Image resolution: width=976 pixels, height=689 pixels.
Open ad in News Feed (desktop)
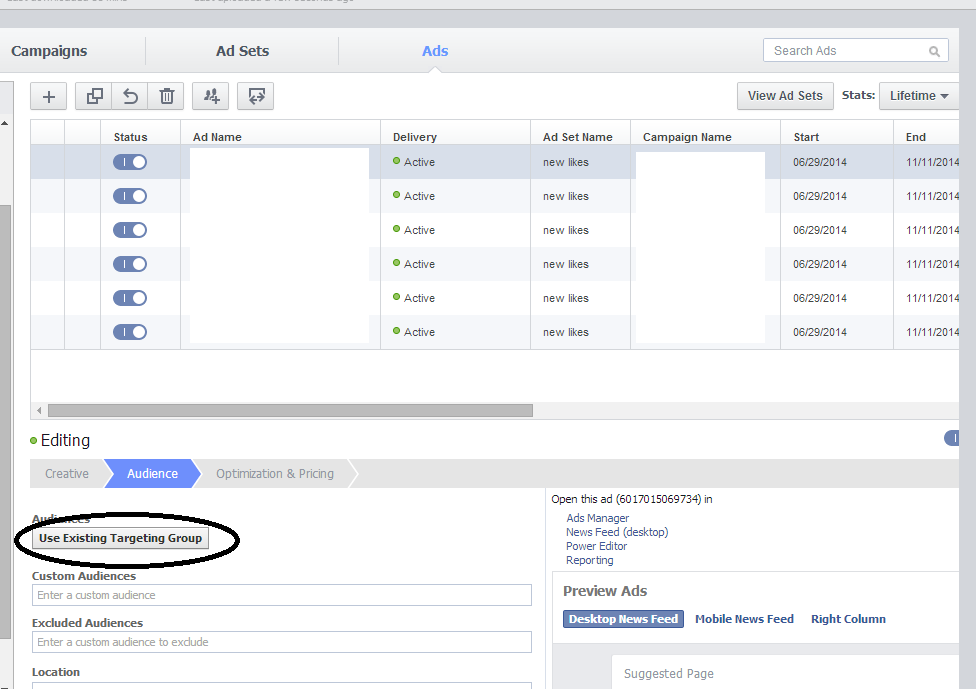pyautogui.click(x=617, y=532)
